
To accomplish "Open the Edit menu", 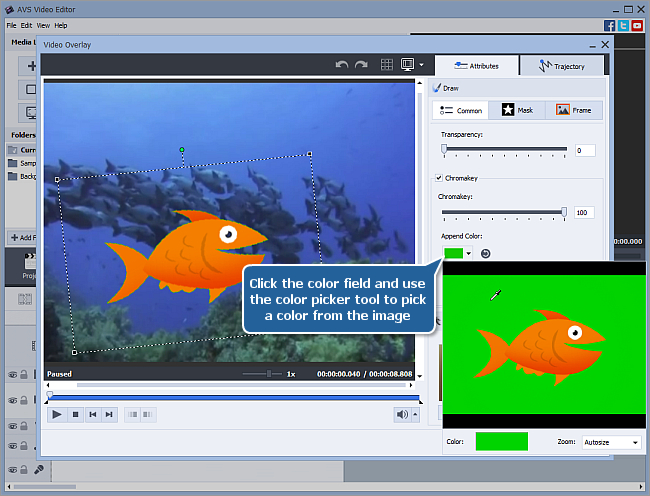I will click(x=26, y=26).
